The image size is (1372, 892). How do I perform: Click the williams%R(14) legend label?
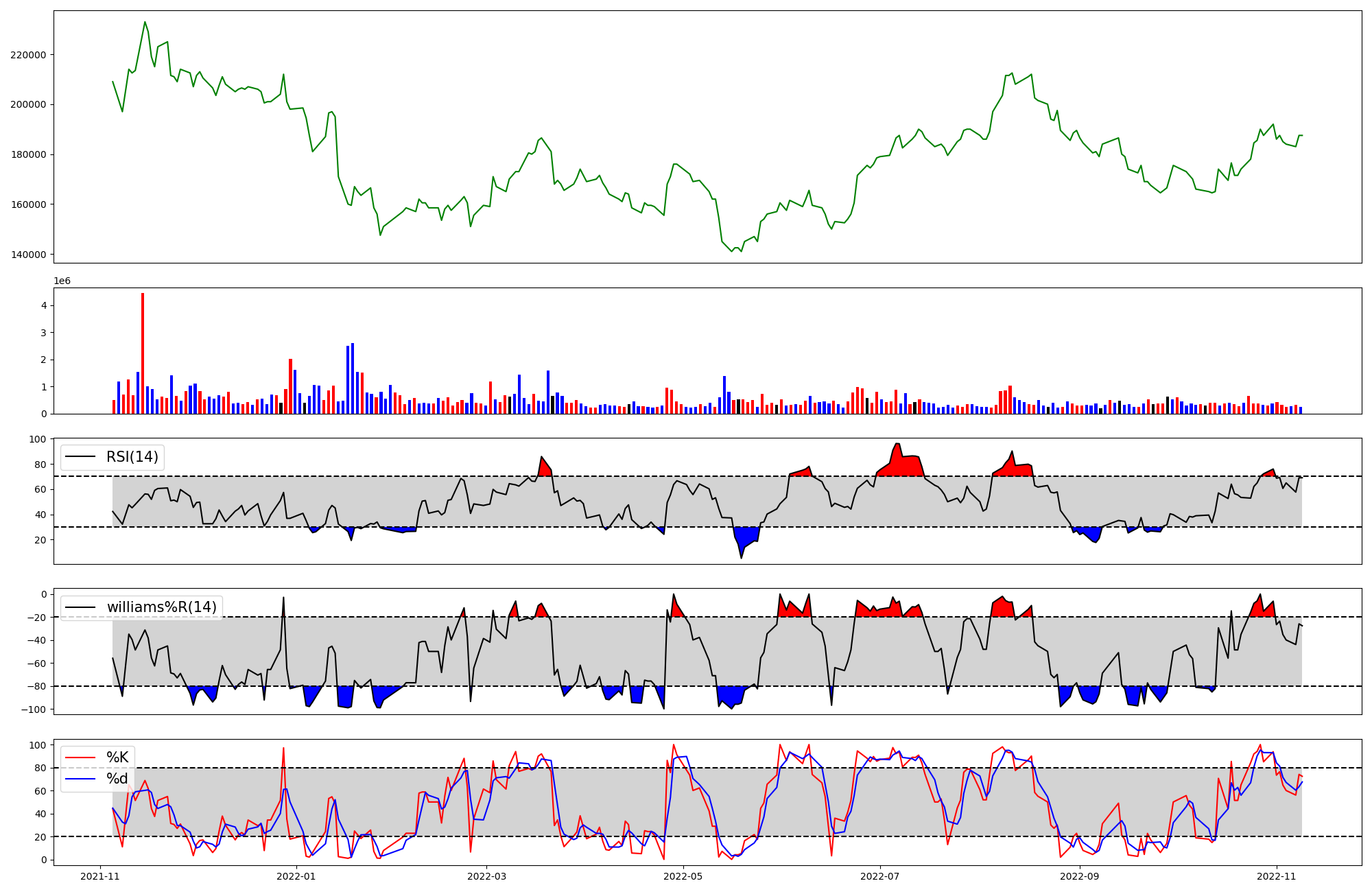tap(161, 607)
